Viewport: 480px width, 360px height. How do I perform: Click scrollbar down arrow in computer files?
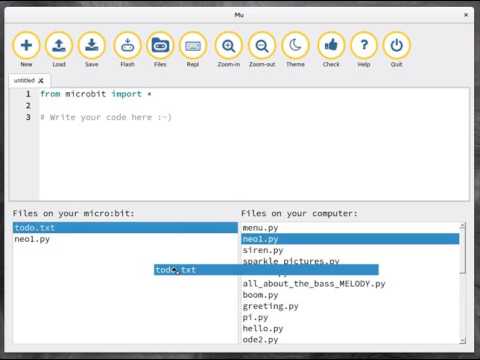click(x=462, y=340)
